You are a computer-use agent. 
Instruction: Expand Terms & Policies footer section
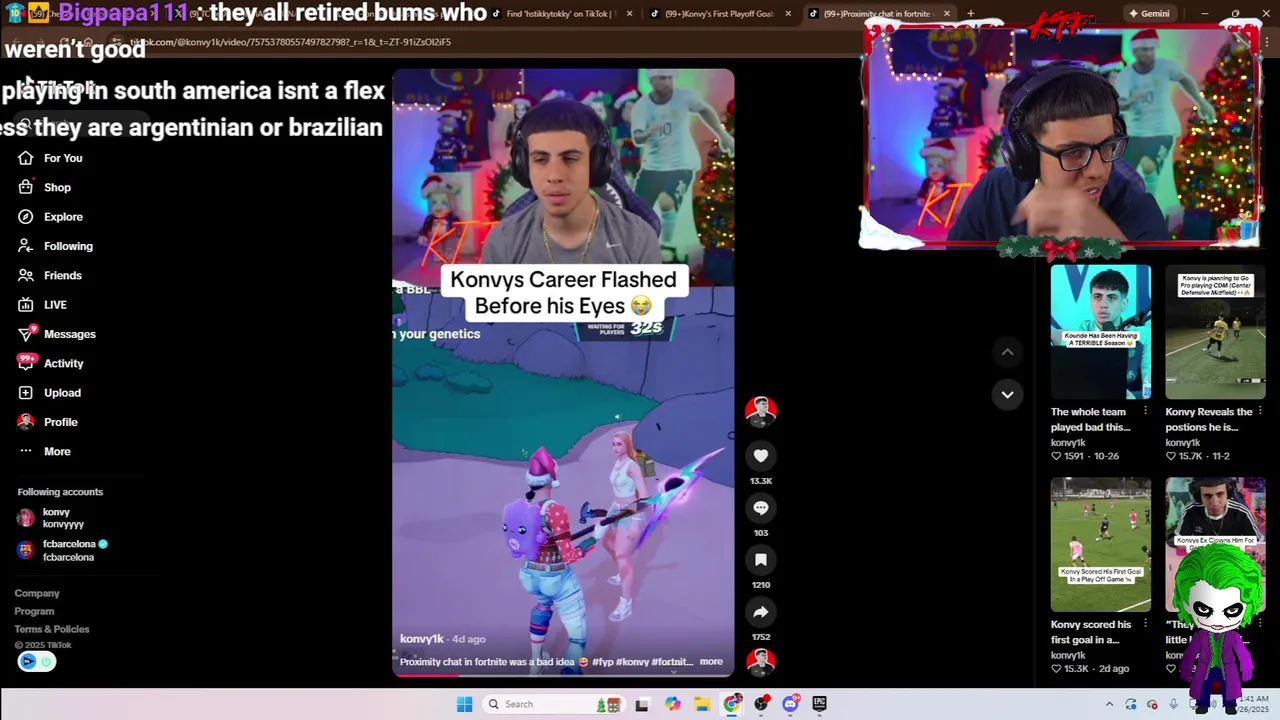(x=52, y=629)
